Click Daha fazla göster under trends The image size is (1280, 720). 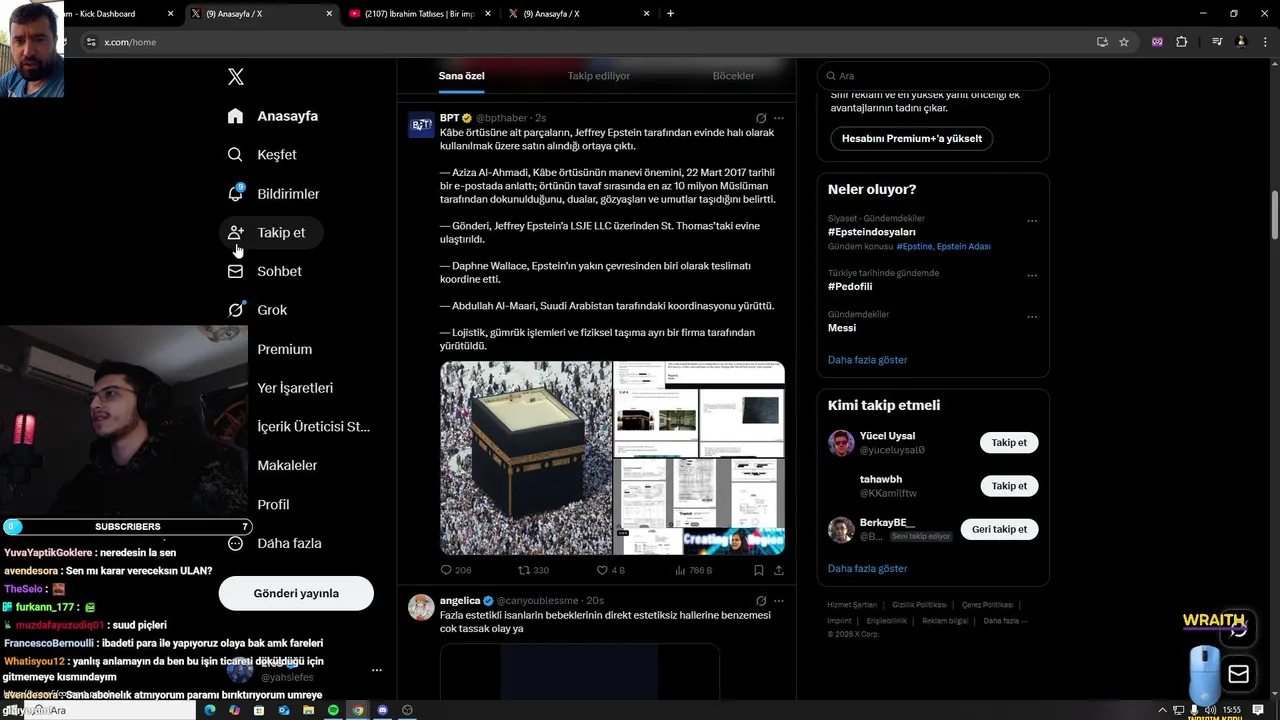[867, 360]
